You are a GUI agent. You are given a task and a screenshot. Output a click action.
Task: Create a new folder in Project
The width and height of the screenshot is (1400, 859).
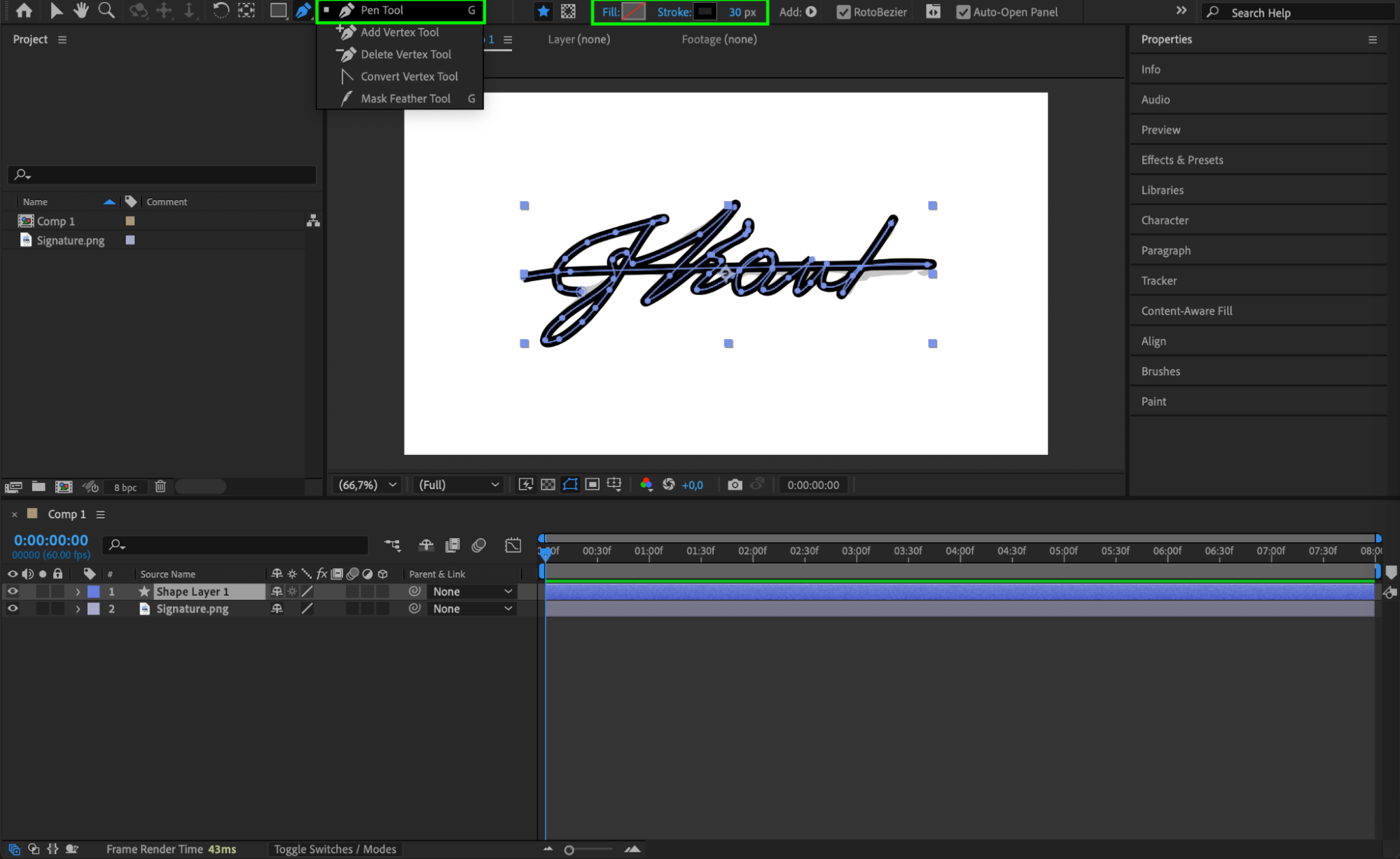point(39,486)
